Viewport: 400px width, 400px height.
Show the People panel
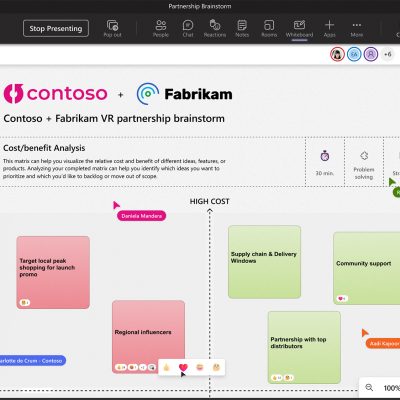point(161,29)
